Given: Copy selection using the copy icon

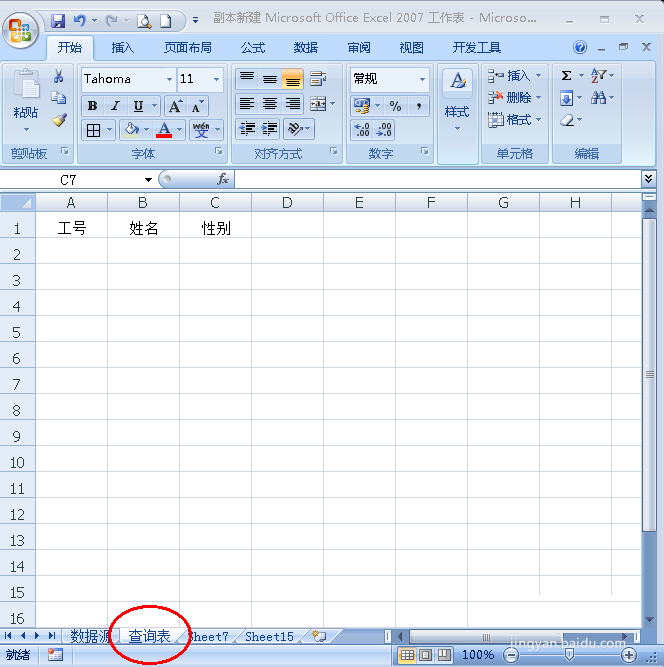Looking at the screenshot, I should (x=58, y=98).
